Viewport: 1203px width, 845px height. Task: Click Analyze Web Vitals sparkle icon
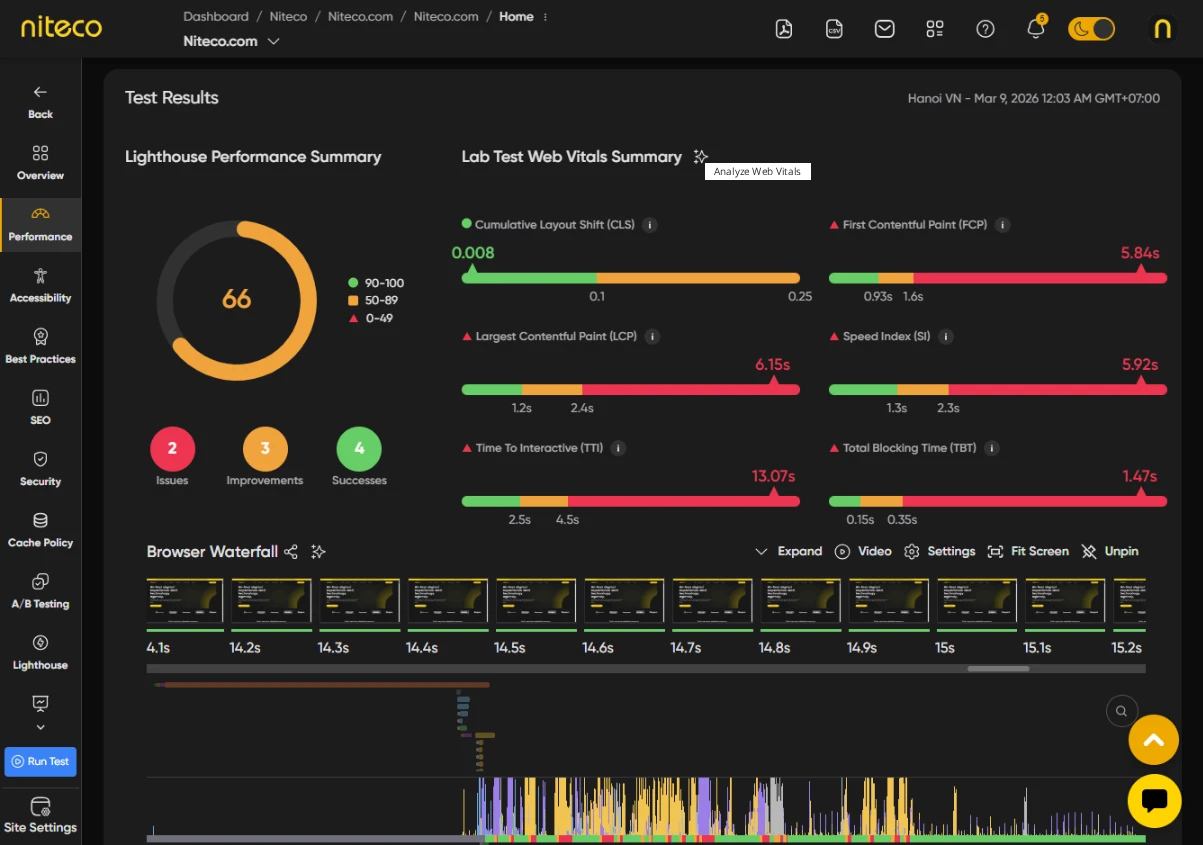click(x=701, y=157)
